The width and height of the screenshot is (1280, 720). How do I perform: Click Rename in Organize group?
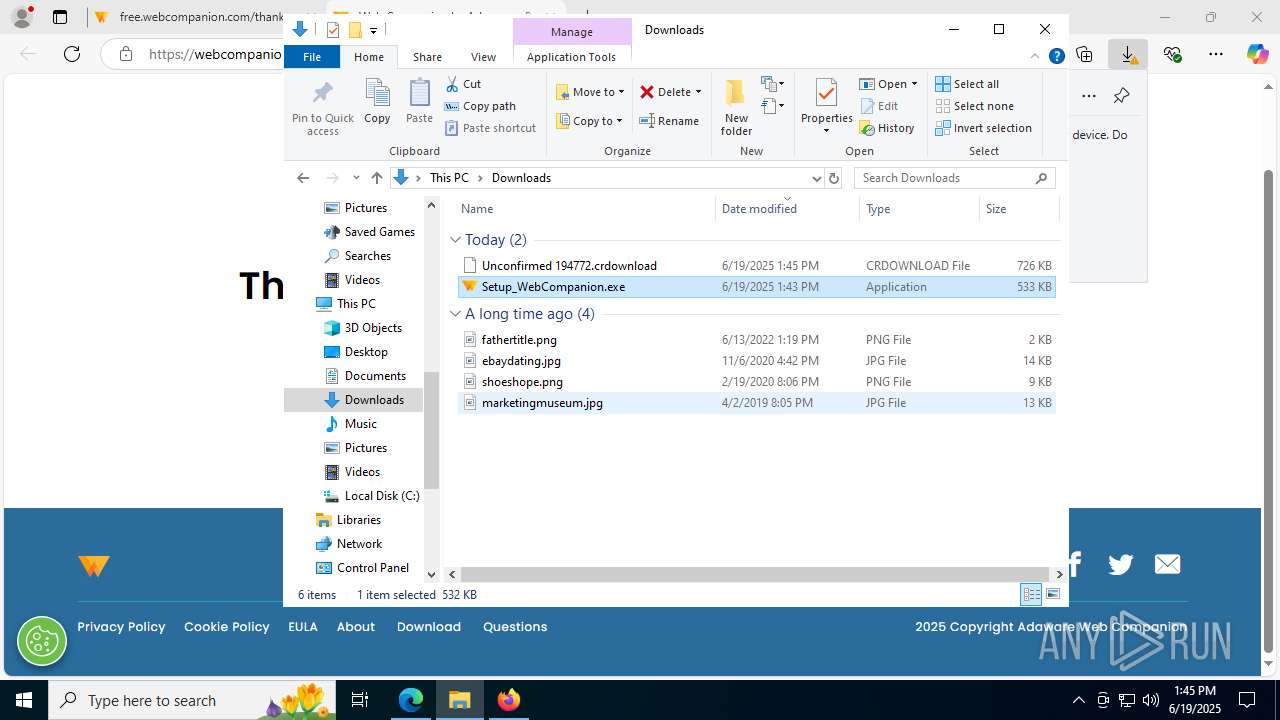click(669, 121)
